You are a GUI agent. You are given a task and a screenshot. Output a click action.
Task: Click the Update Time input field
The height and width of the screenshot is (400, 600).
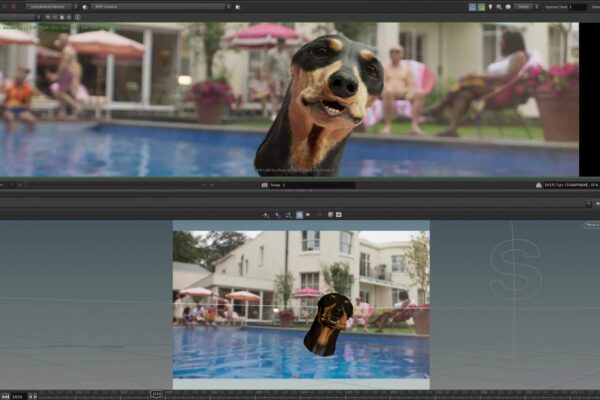click(577, 7)
